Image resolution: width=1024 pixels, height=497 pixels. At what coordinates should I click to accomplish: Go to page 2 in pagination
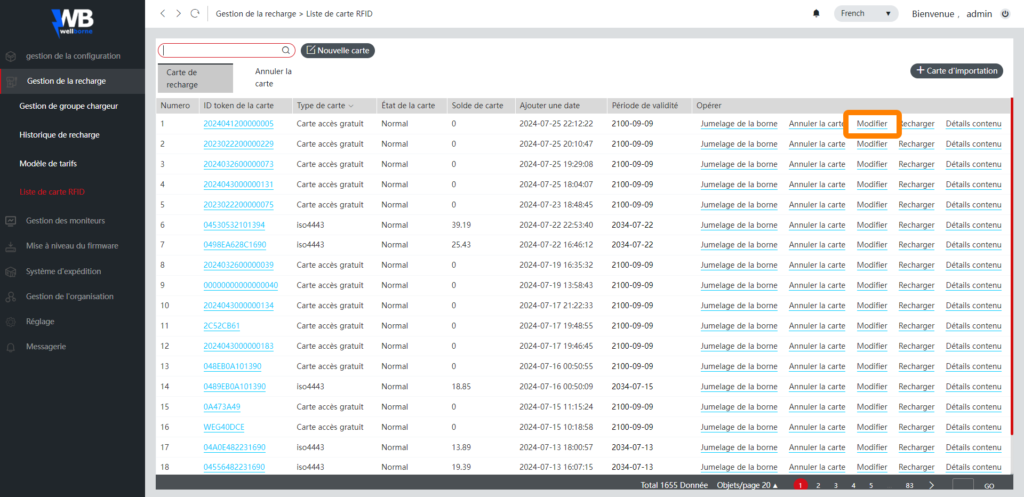coord(818,486)
